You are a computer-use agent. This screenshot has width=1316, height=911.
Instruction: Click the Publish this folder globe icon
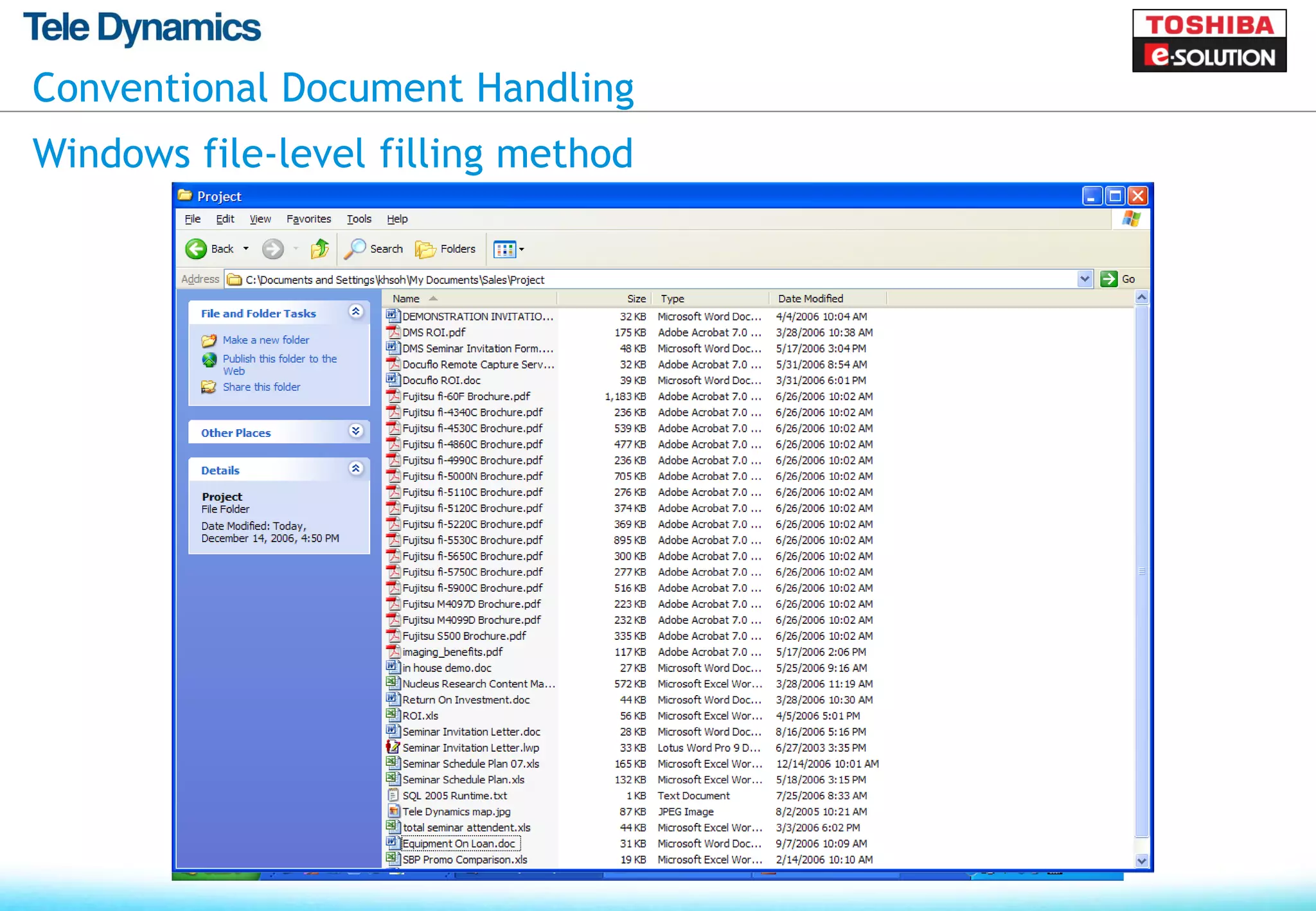(x=209, y=360)
